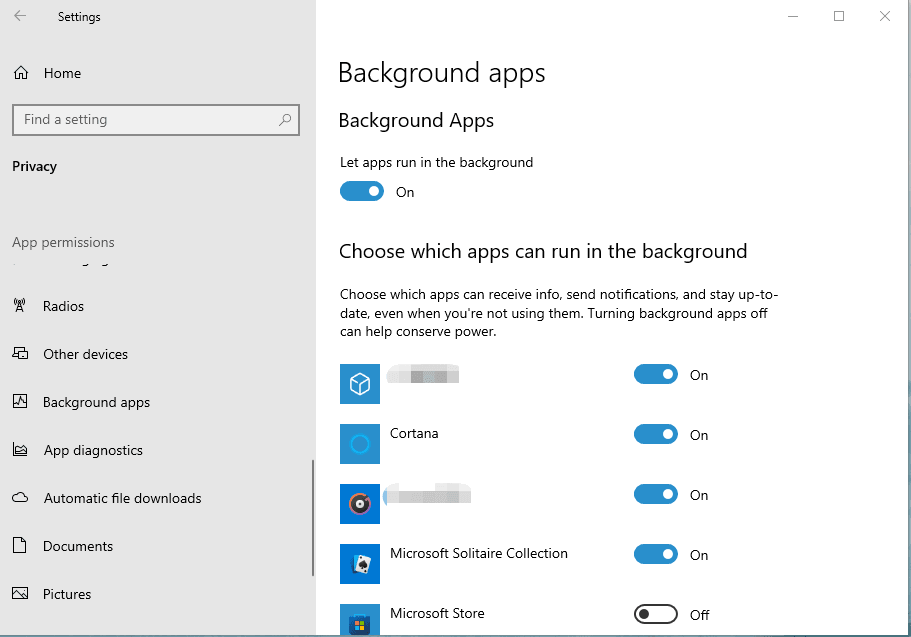Click the back arrow icon in Settings
The width and height of the screenshot is (911, 637).
click(20, 16)
